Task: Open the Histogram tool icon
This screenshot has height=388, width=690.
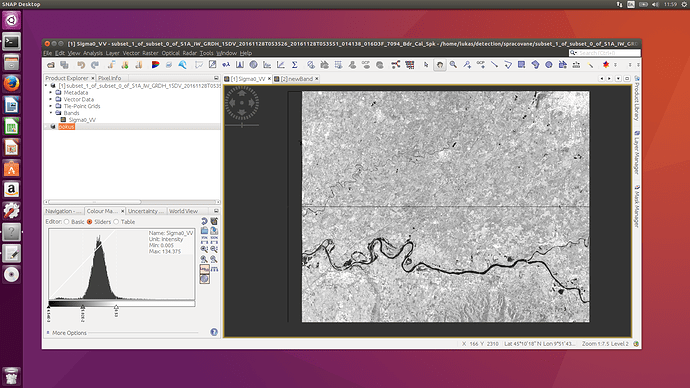Action: coord(240,65)
